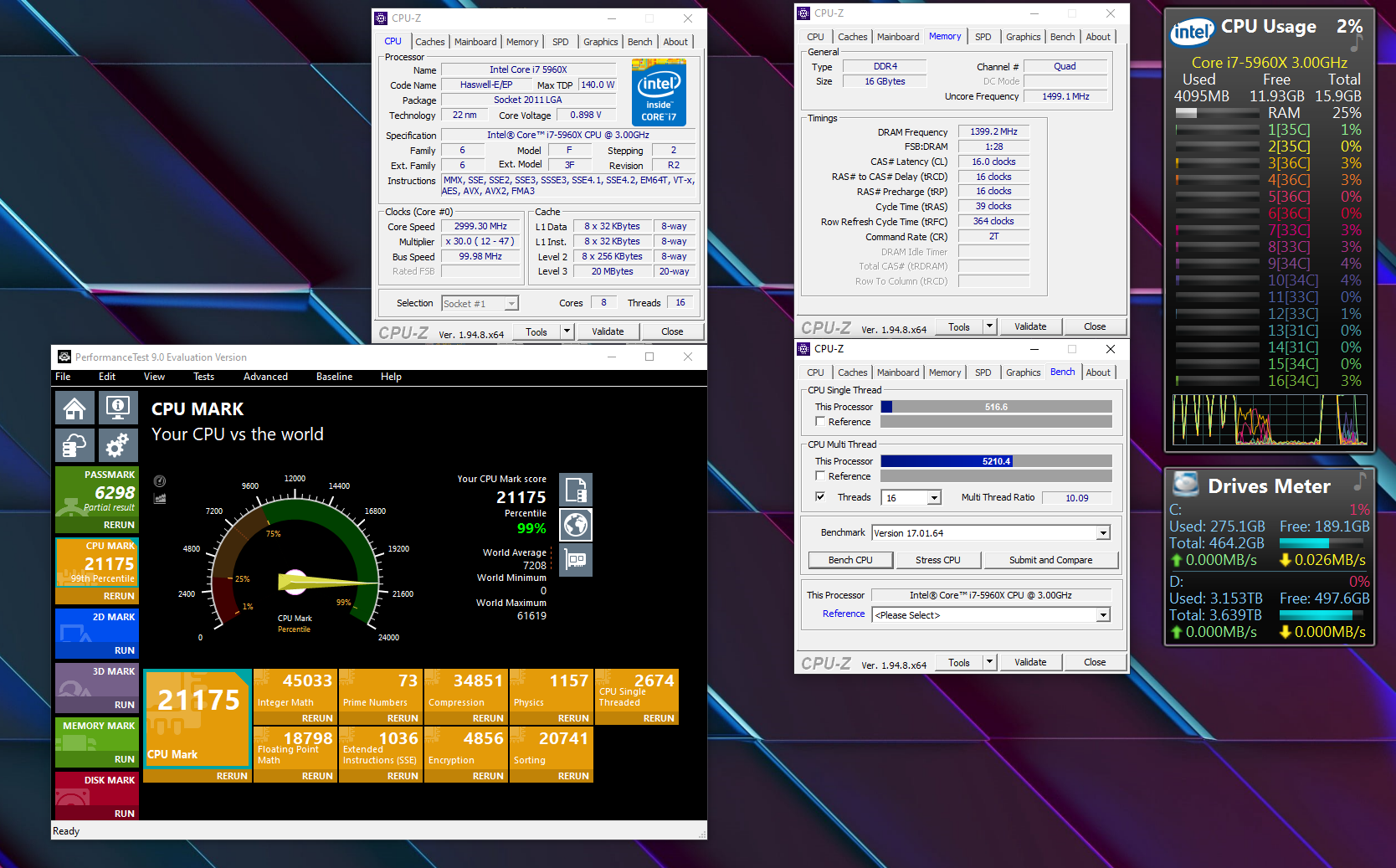Click the Reference link in Bench window
Image resolution: width=1396 pixels, height=868 pixels.
tap(843, 614)
